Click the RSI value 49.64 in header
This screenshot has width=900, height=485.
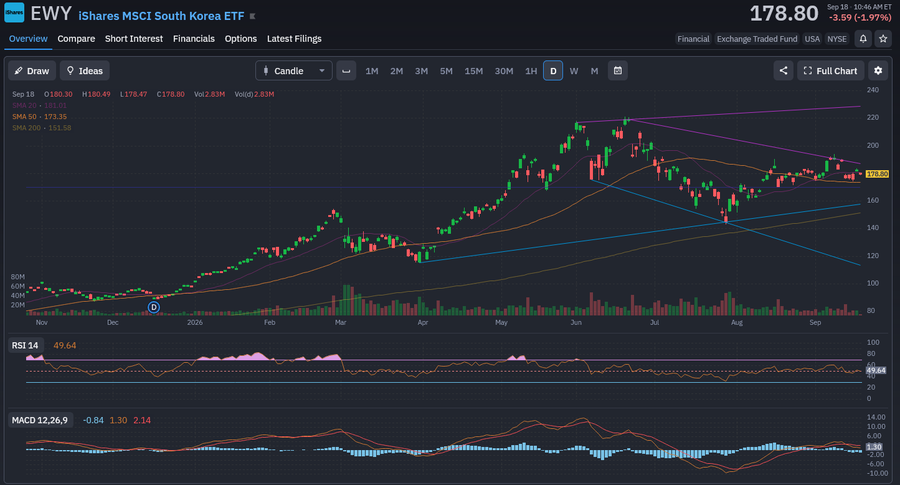point(64,346)
